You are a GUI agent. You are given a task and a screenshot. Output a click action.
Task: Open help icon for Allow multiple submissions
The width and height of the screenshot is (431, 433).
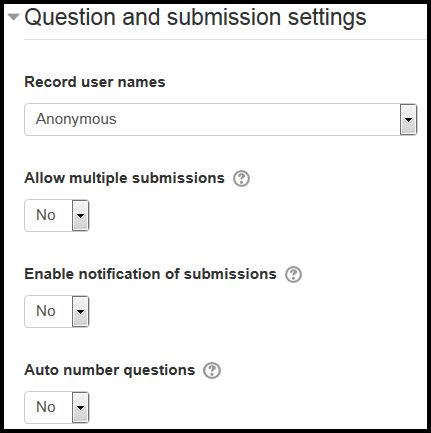click(241, 178)
